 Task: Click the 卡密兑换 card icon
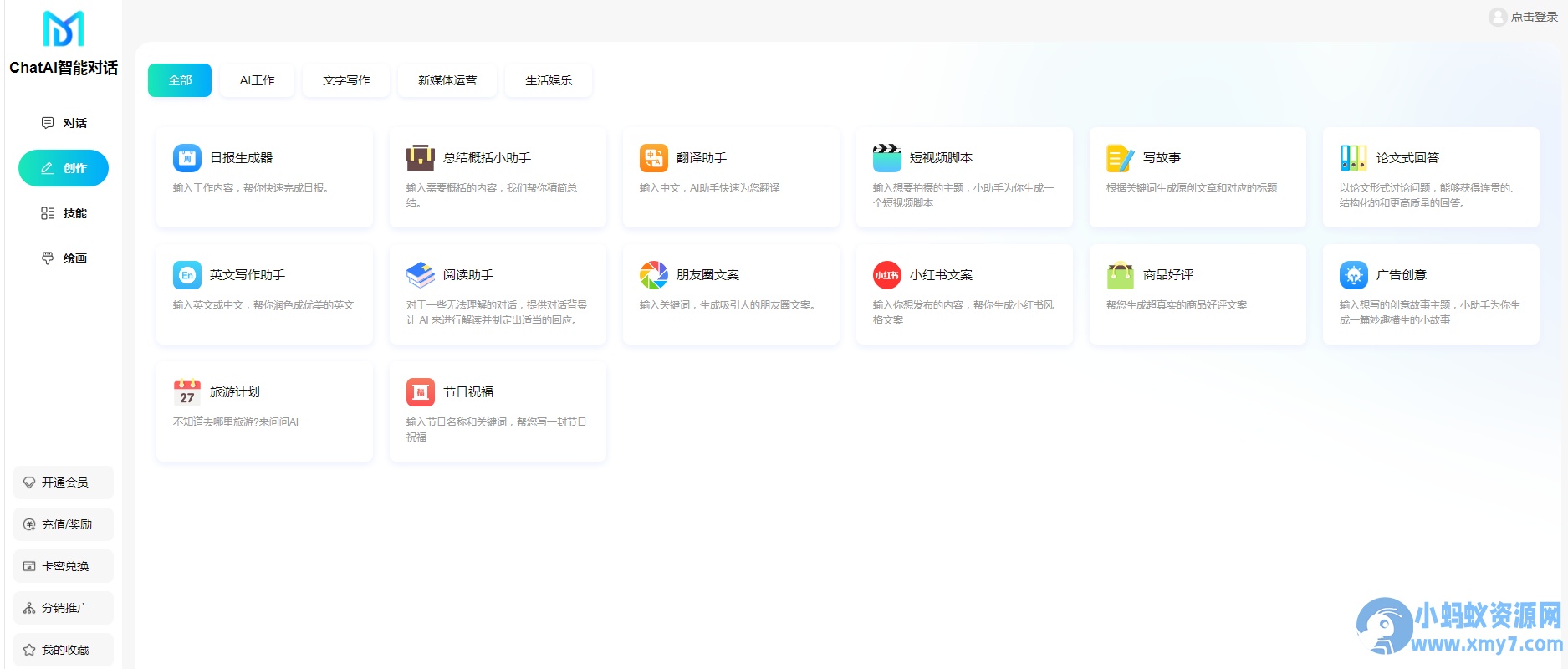click(29, 566)
